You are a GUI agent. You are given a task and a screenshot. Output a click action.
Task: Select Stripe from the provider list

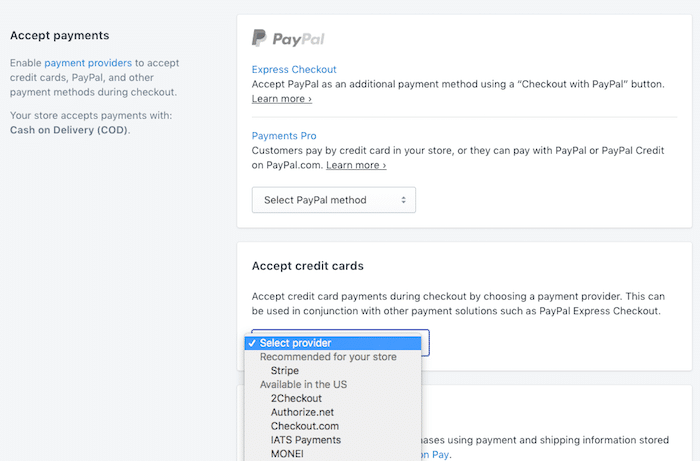pyautogui.click(x=284, y=371)
